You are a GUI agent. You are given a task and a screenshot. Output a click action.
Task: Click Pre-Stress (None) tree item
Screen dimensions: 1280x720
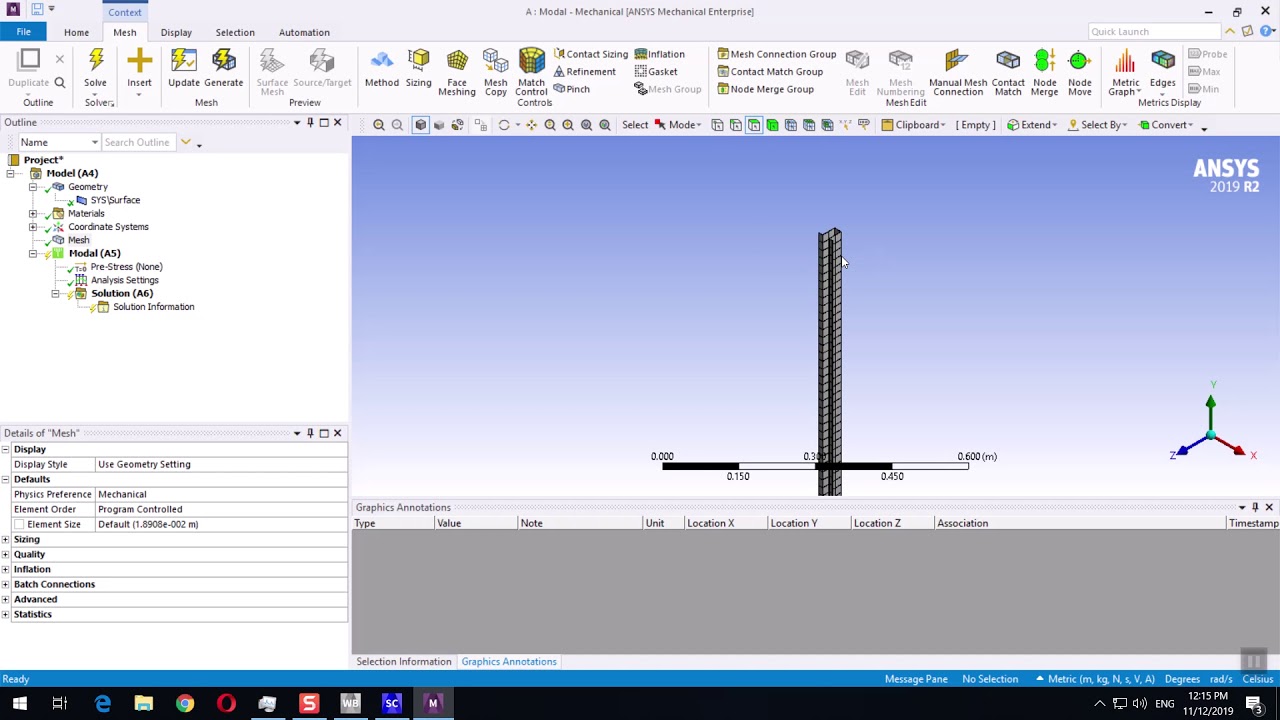126,267
